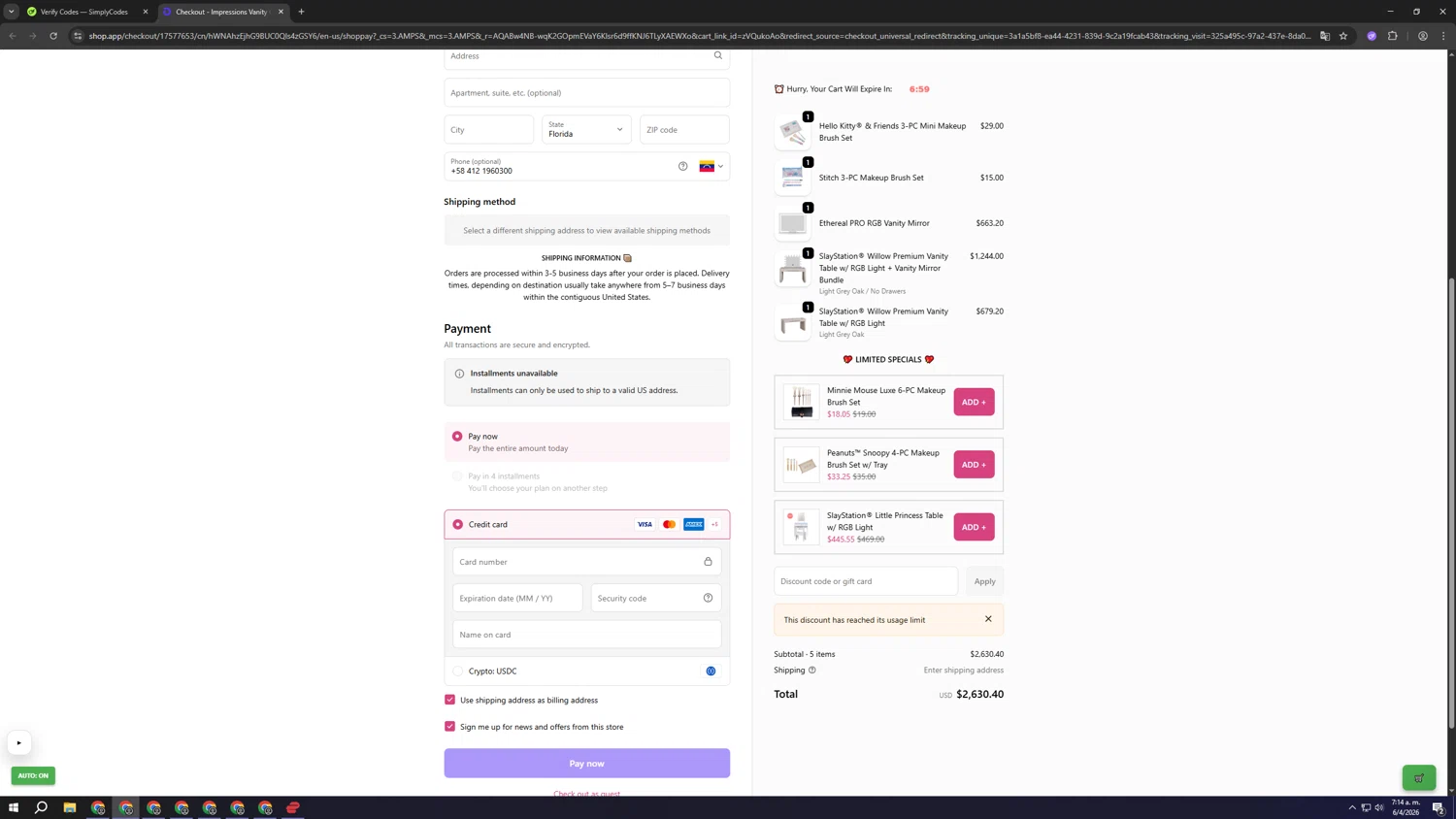Click the +1 more card brands badge

click(714, 524)
